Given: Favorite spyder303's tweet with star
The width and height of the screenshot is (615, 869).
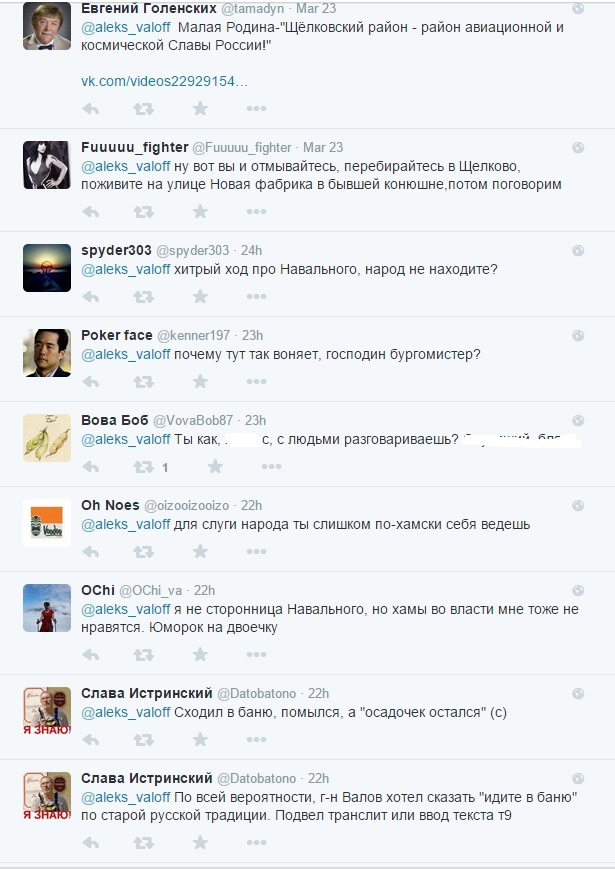Looking at the screenshot, I should point(200,297).
